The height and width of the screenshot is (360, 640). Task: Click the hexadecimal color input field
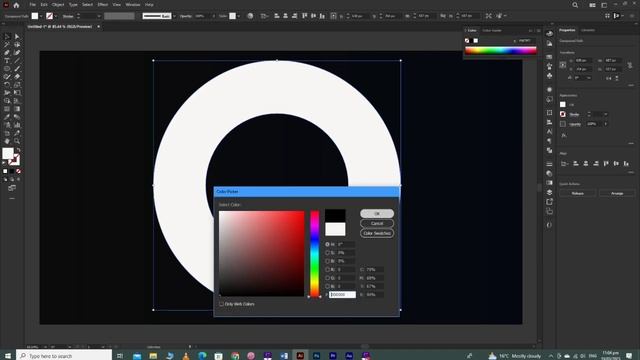click(x=342, y=295)
